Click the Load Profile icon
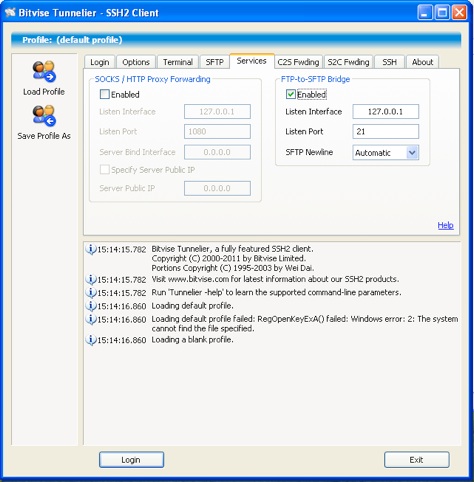474x482 pixels. (x=44, y=71)
